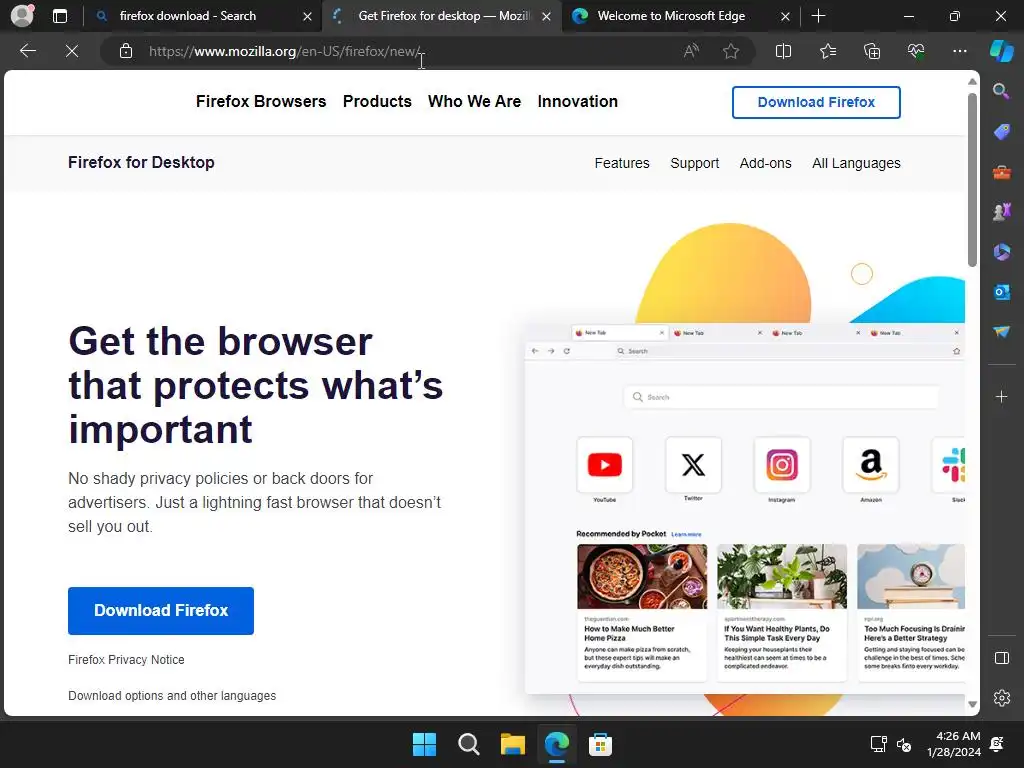Open split screen view
1024x768 pixels.
783,51
